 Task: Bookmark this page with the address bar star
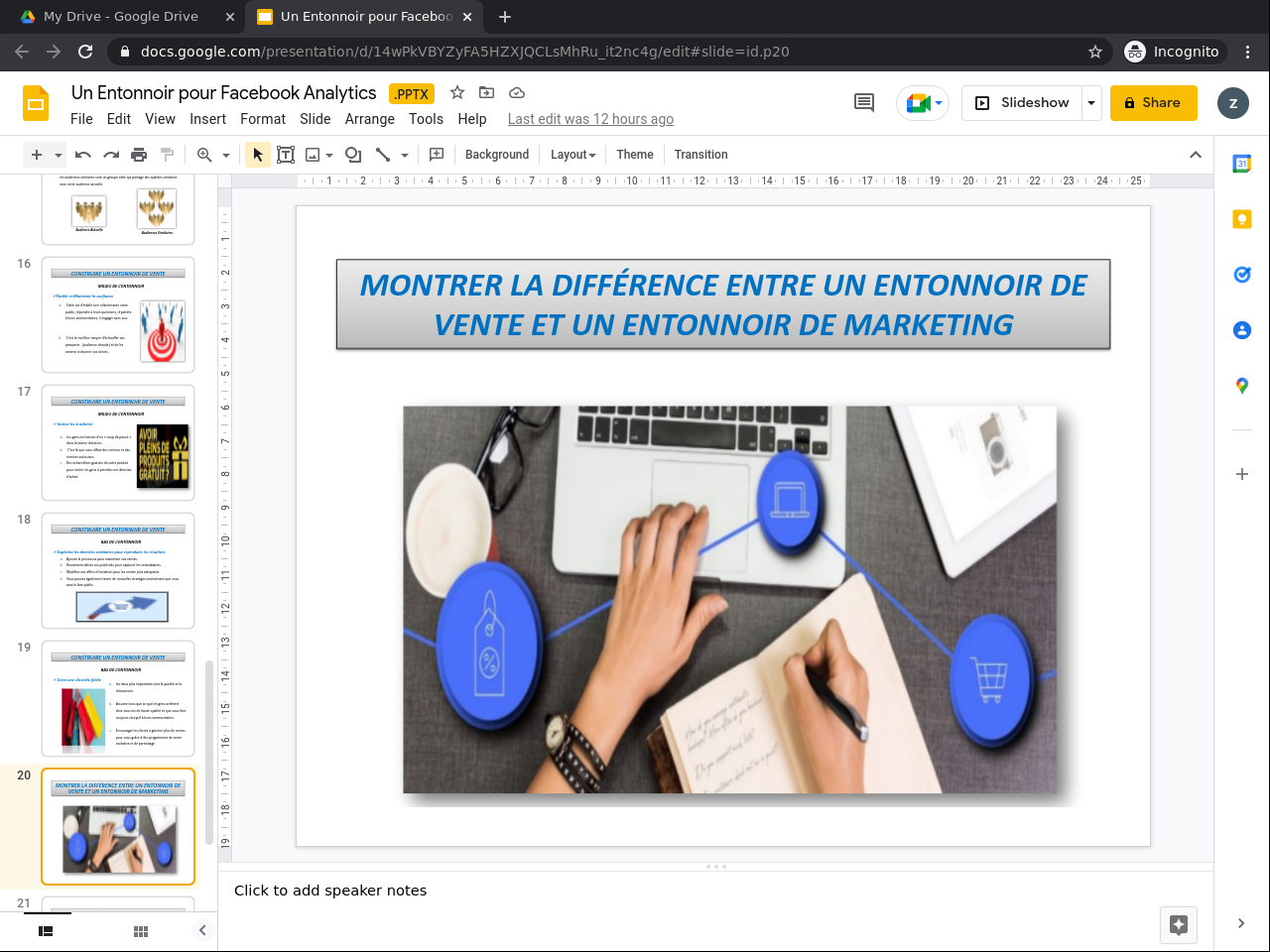1095,52
